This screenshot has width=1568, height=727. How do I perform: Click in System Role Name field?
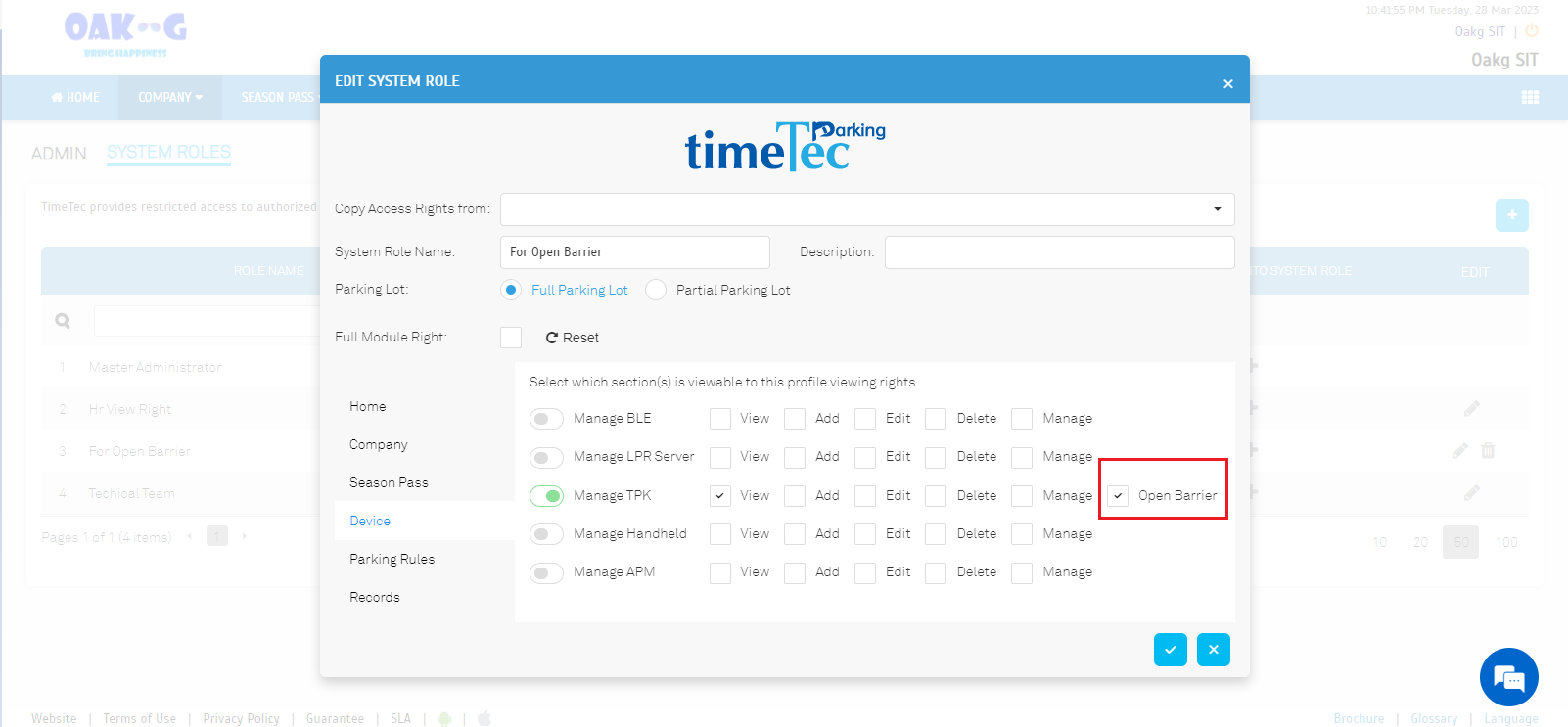635,252
